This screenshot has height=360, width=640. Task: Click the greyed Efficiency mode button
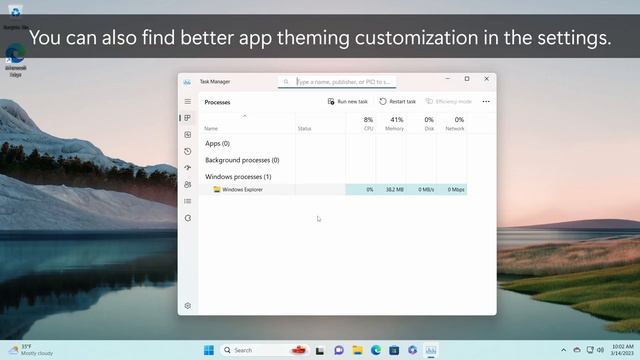click(x=449, y=101)
